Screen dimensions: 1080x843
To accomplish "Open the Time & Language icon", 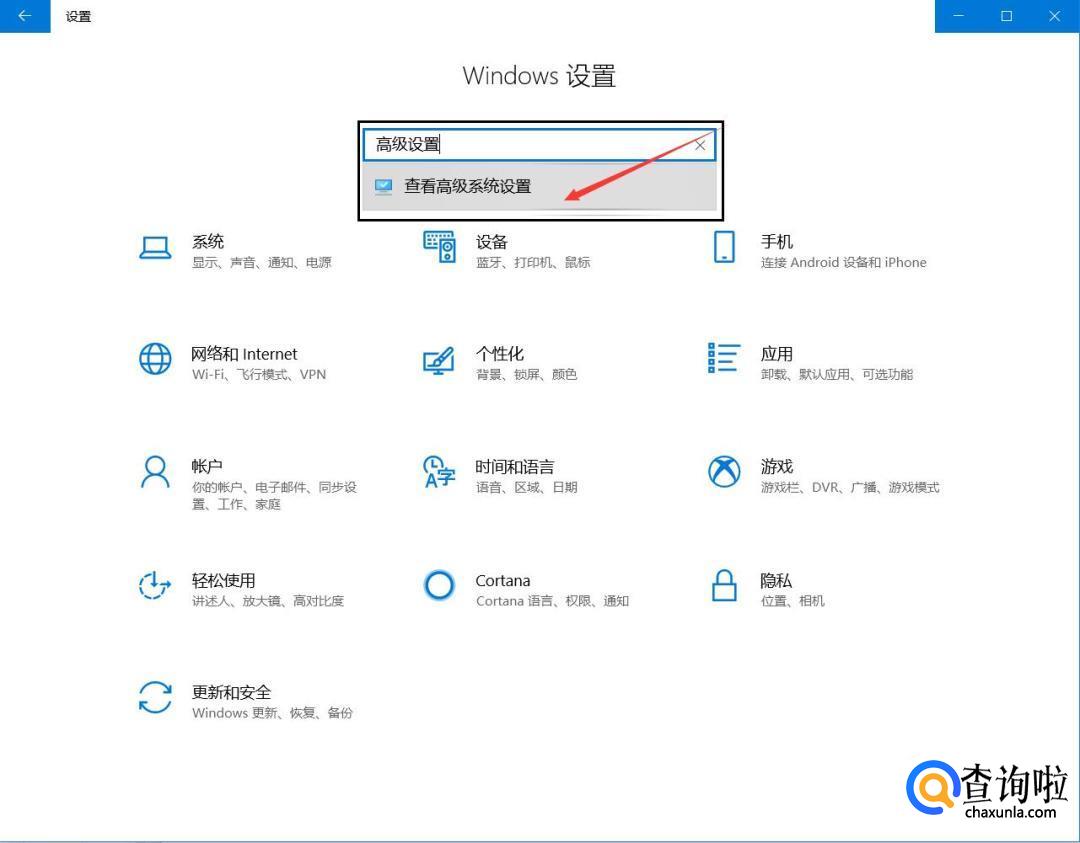I will [439, 472].
